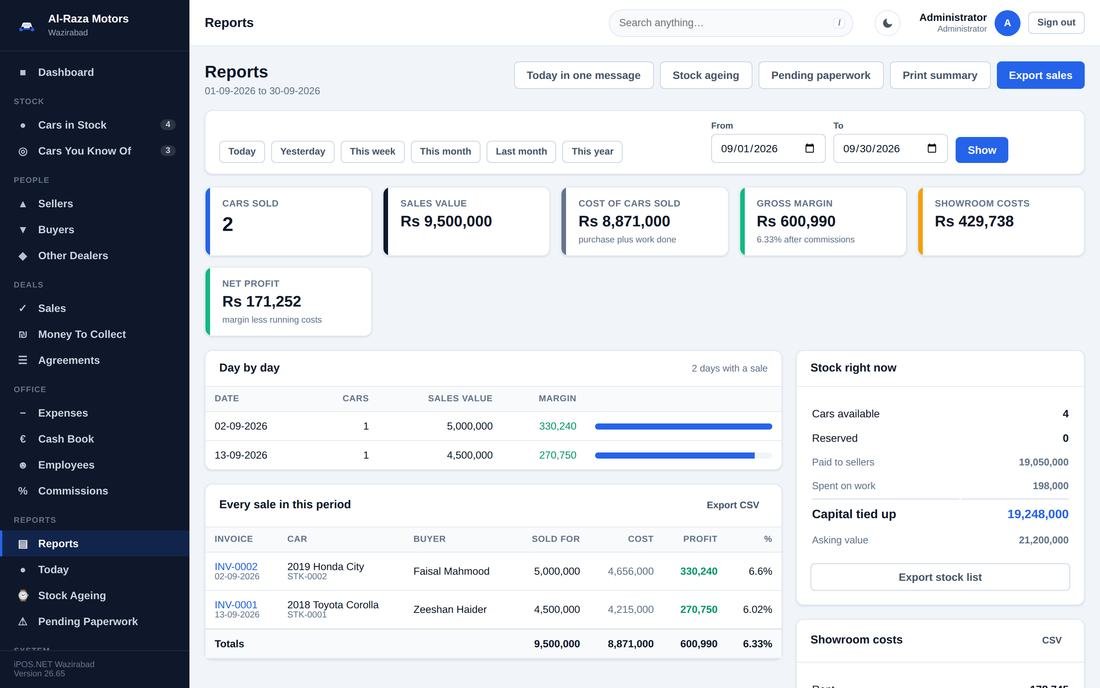The width and height of the screenshot is (1100, 688).
Task: Click the Export sales button
Action: coord(1040,75)
